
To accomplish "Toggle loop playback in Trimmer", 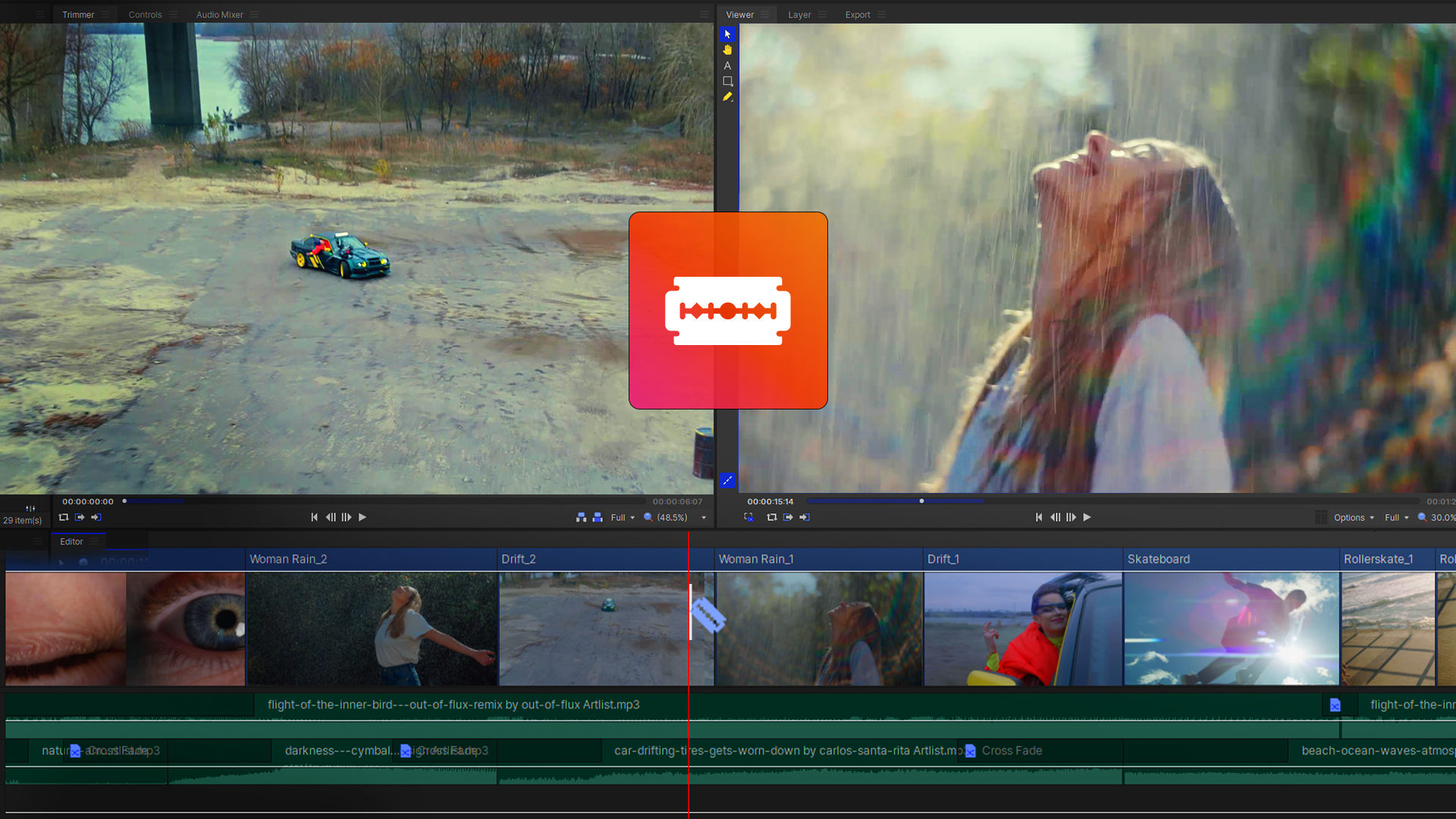I will coord(64,517).
